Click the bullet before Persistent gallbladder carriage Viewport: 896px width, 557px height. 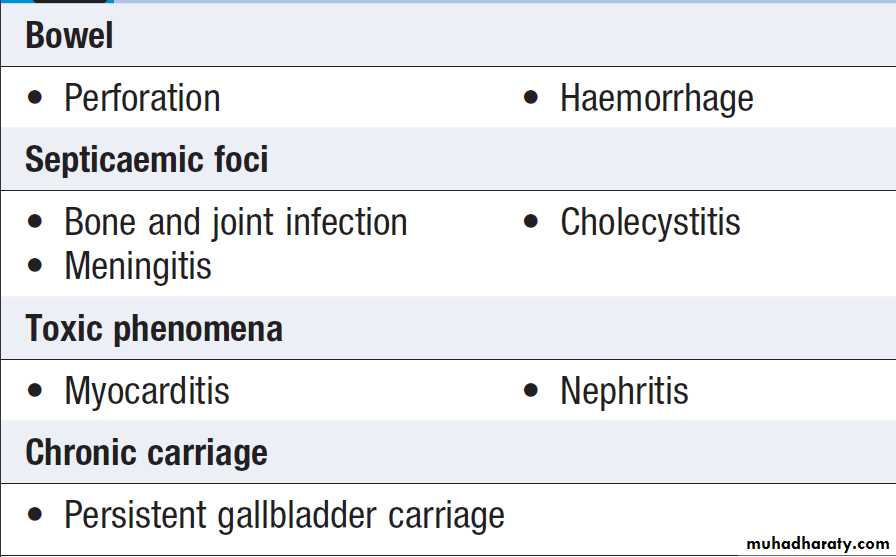36,516
